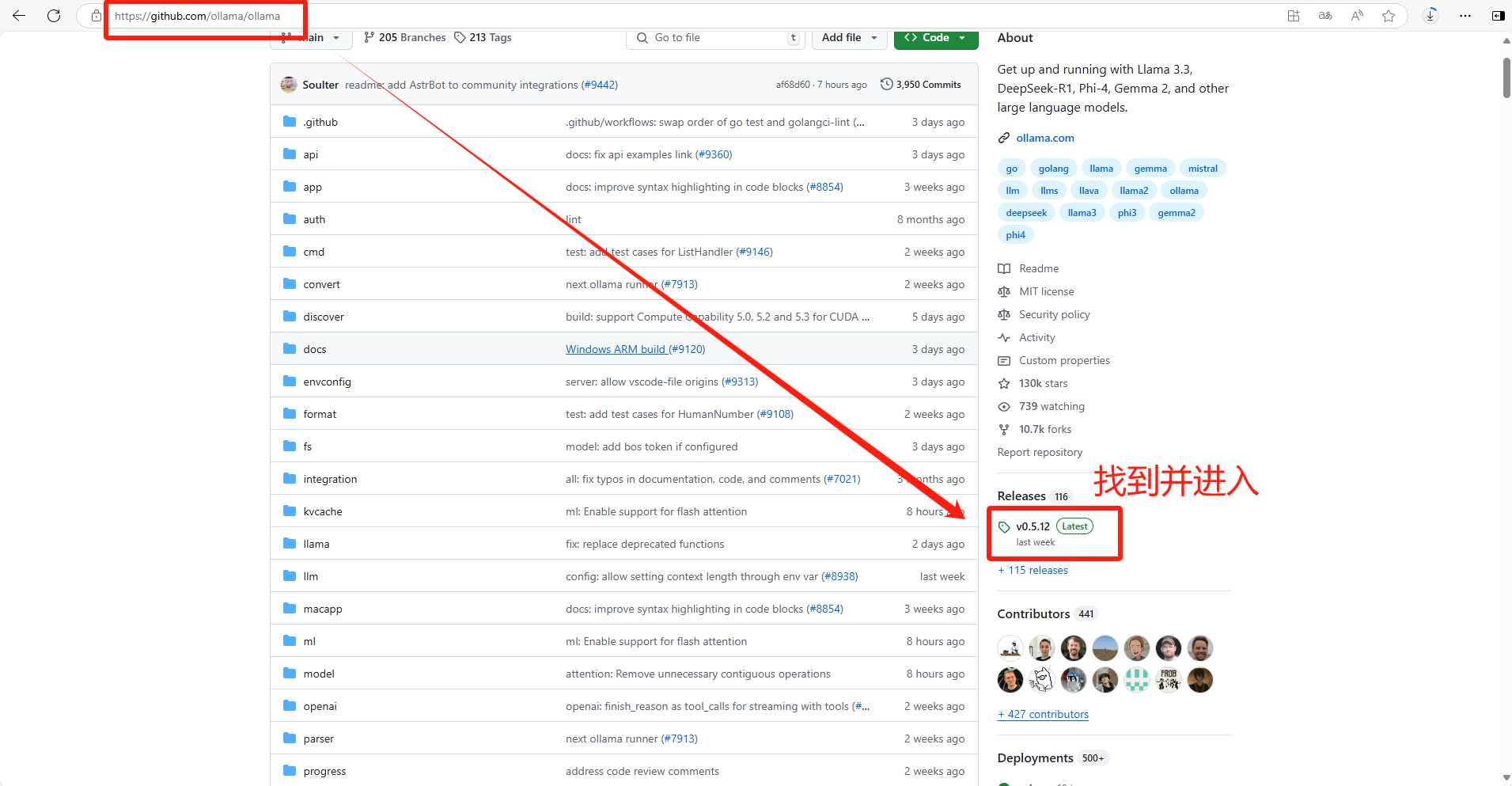Open the Releases section heading
Viewport: 1512px width, 786px height.
[1021, 496]
